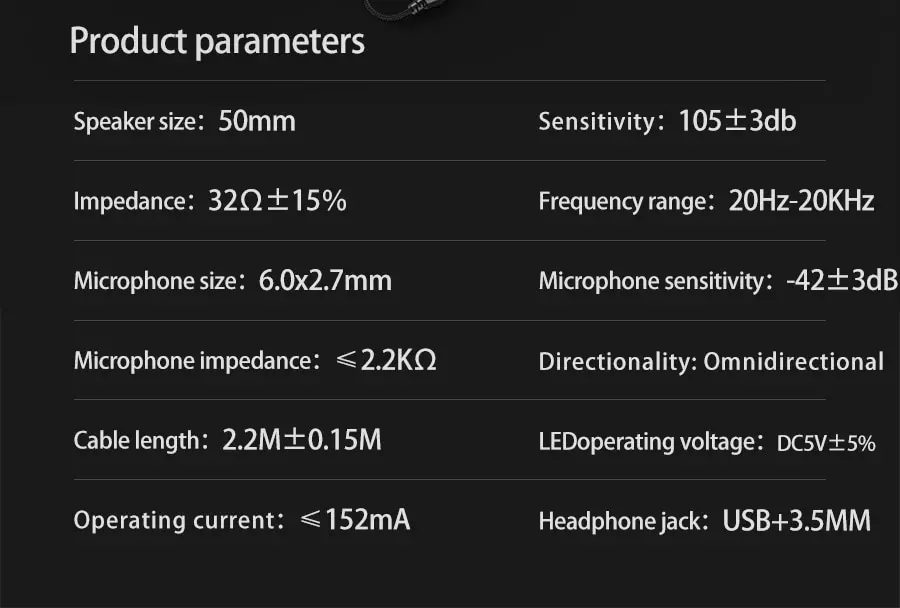Click the Microphone sensitivity label
Viewport: 900px width, 608px height.
(650, 282)
